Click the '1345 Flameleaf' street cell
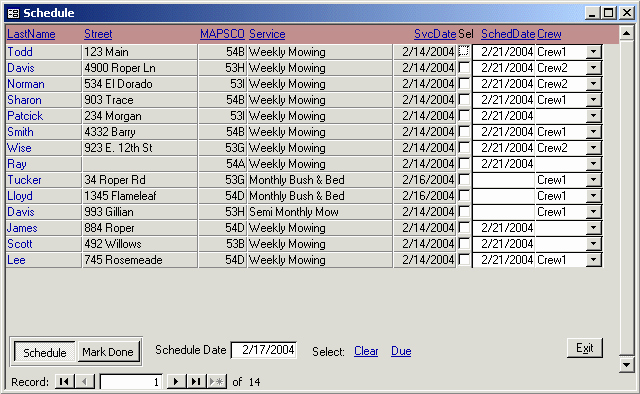Image resolution: width=640 pixels, height=394 pixels. [x=140, y=196]
